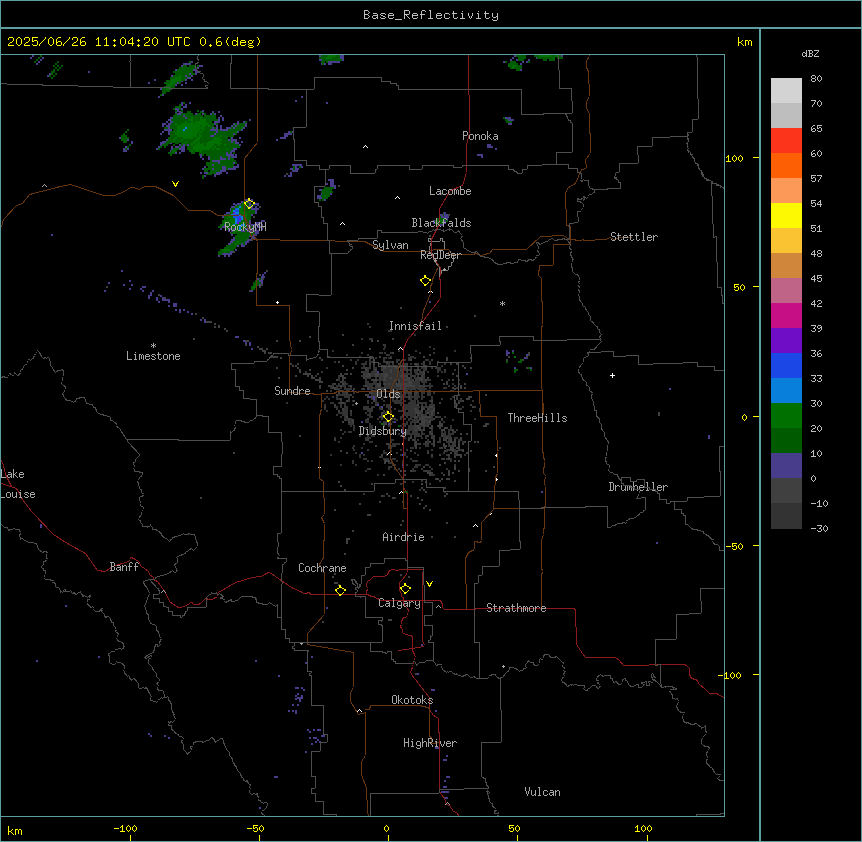Viewport: 862px width, 842px height.
Task: Click the dBZ legend heading
Action: pos(810,54)
